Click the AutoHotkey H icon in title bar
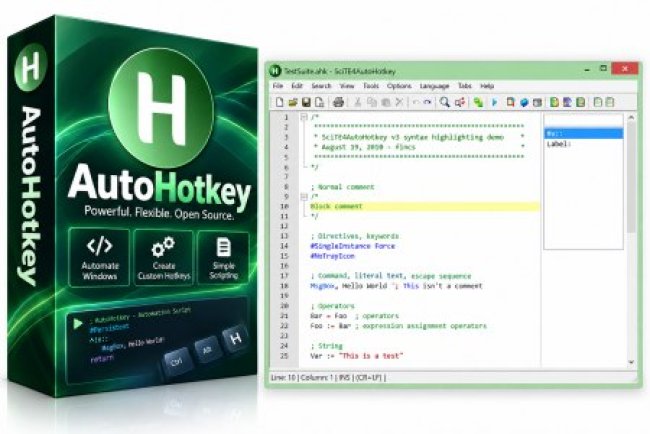The height and width of the screenshot is (434, 650). [275, 71]
